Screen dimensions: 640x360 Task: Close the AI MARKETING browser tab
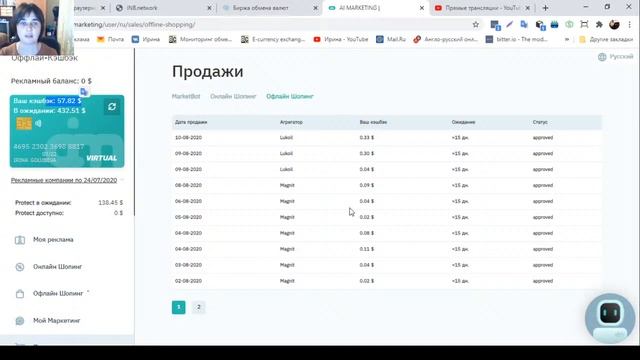click(422, 8)
